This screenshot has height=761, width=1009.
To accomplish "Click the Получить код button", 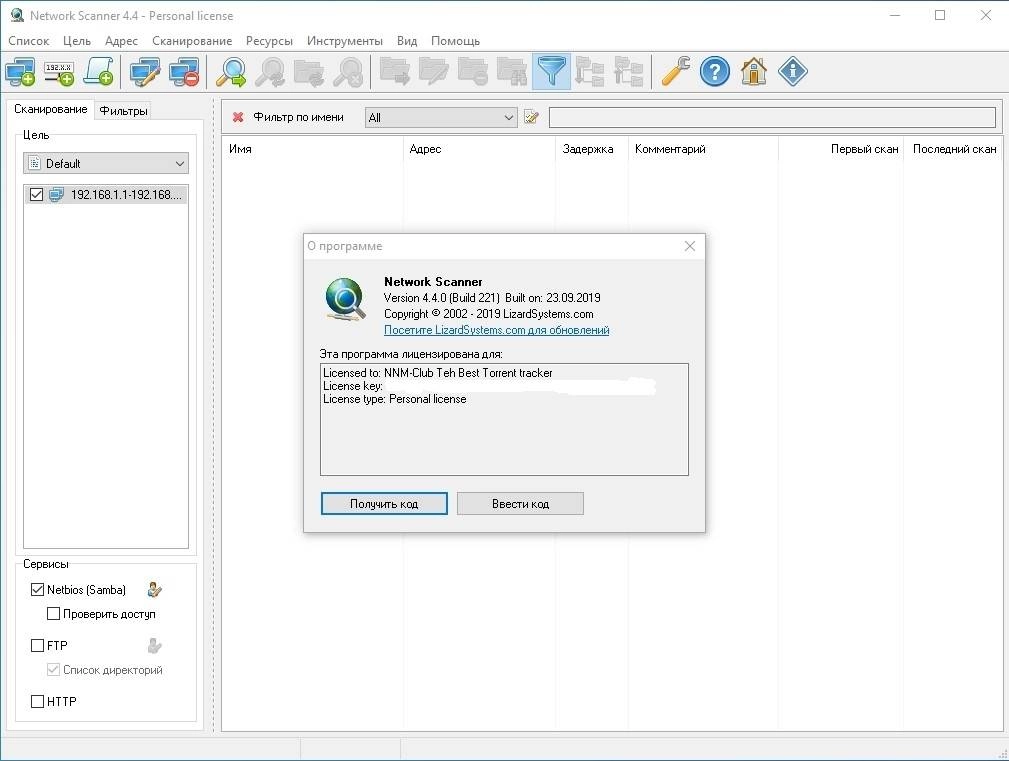I will pyautogui.click(x=384, y=504).
